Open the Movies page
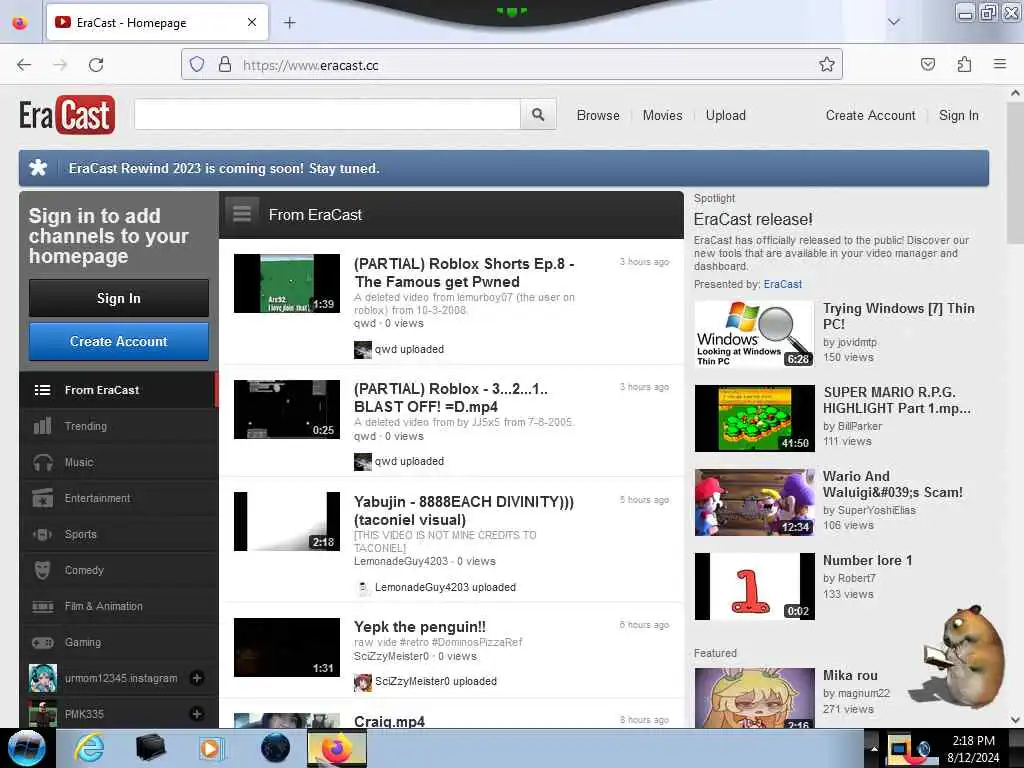 662,116
